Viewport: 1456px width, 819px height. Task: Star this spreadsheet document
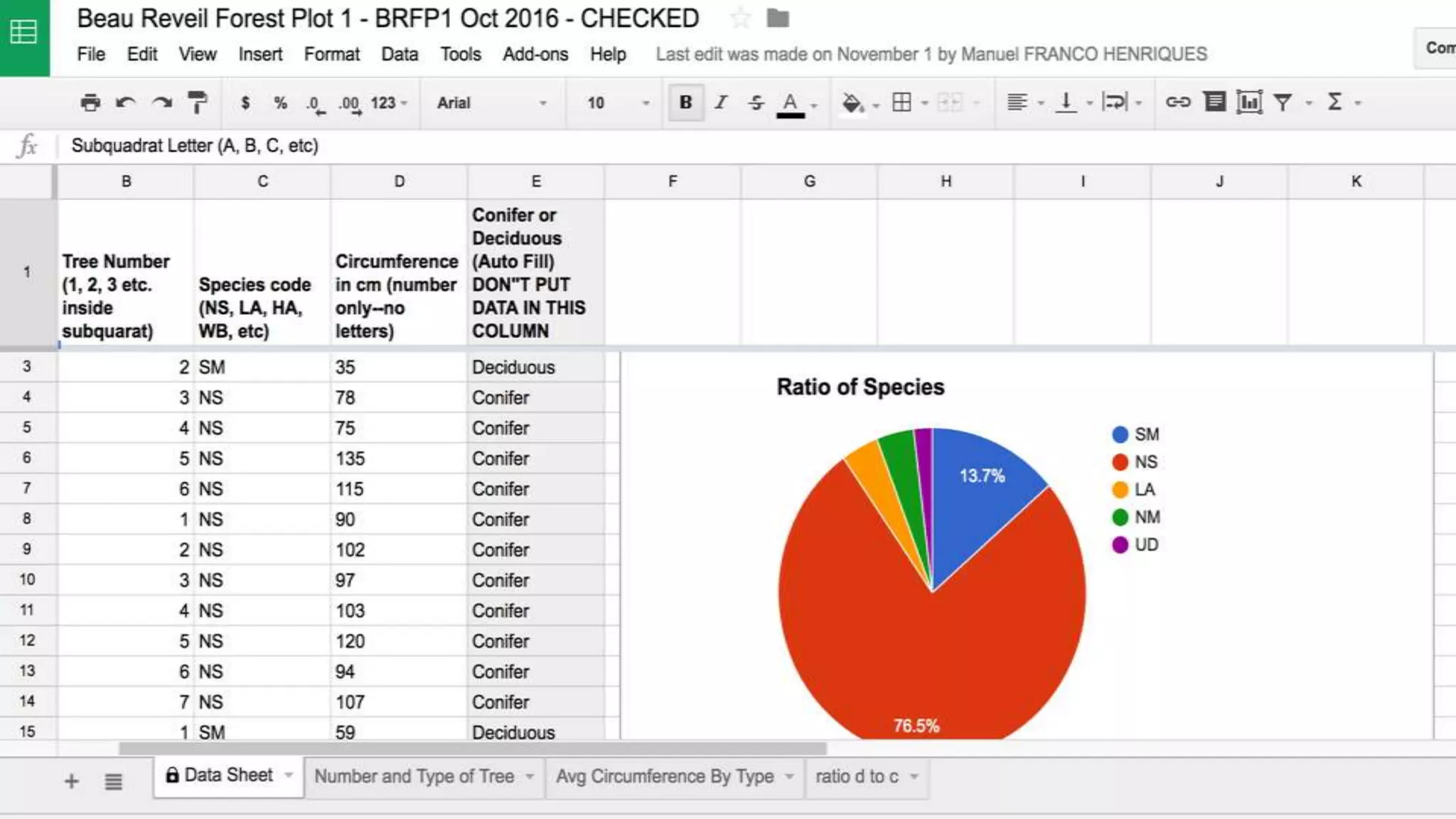click(740, 18)
